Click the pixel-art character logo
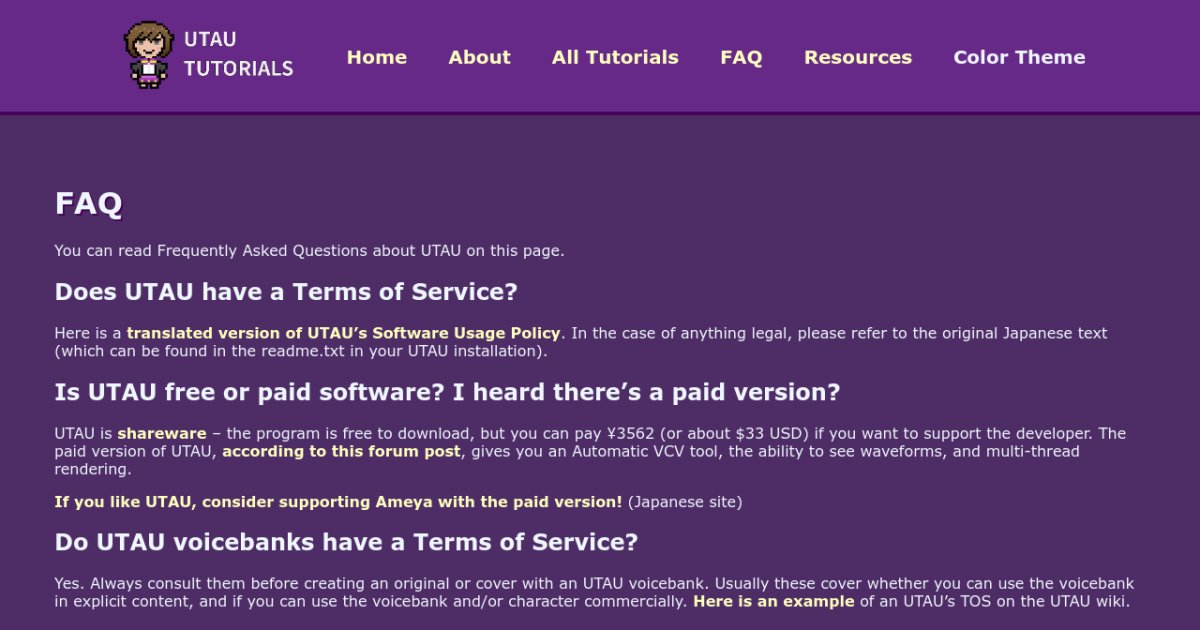 149,55
